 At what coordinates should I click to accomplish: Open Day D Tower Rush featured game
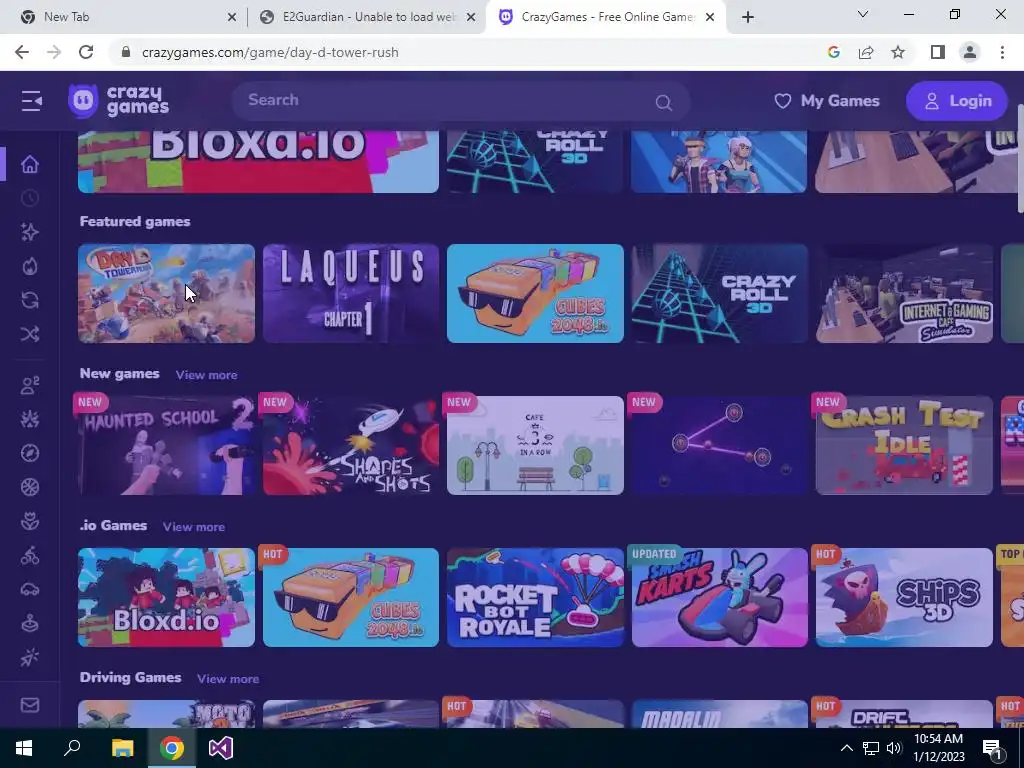click(x=167, y=293)
